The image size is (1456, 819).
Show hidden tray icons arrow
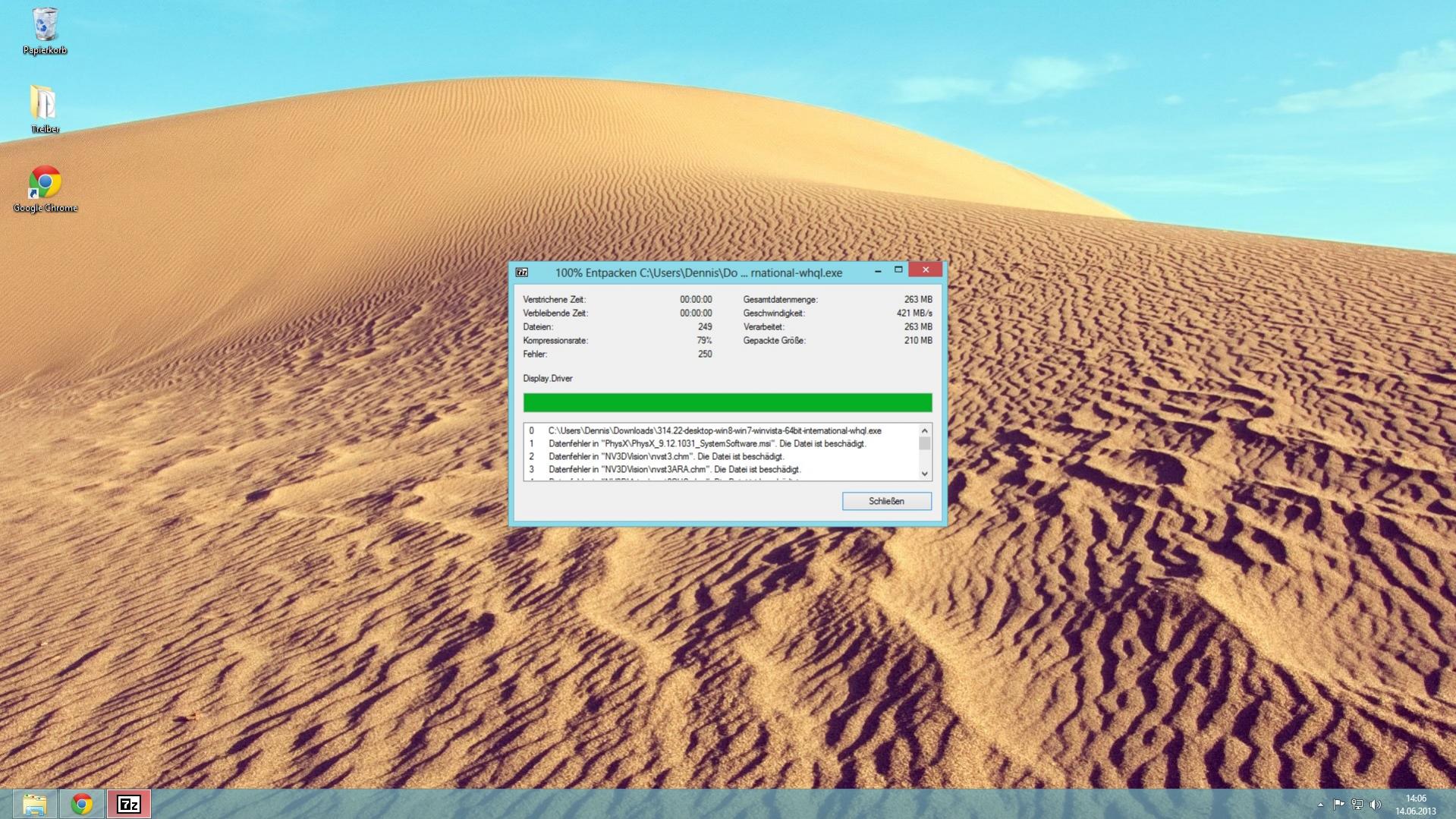[x=1320, y=805]
